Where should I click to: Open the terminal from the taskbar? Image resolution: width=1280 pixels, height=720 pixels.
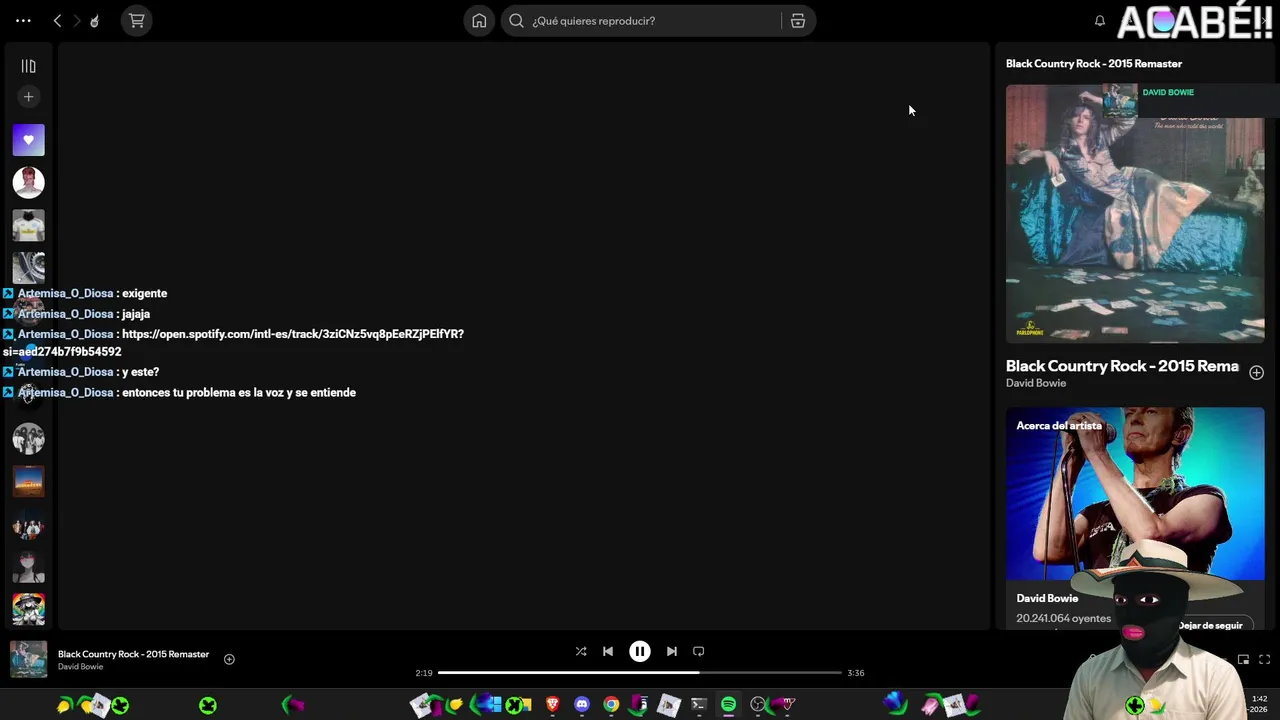coord(699,705)
